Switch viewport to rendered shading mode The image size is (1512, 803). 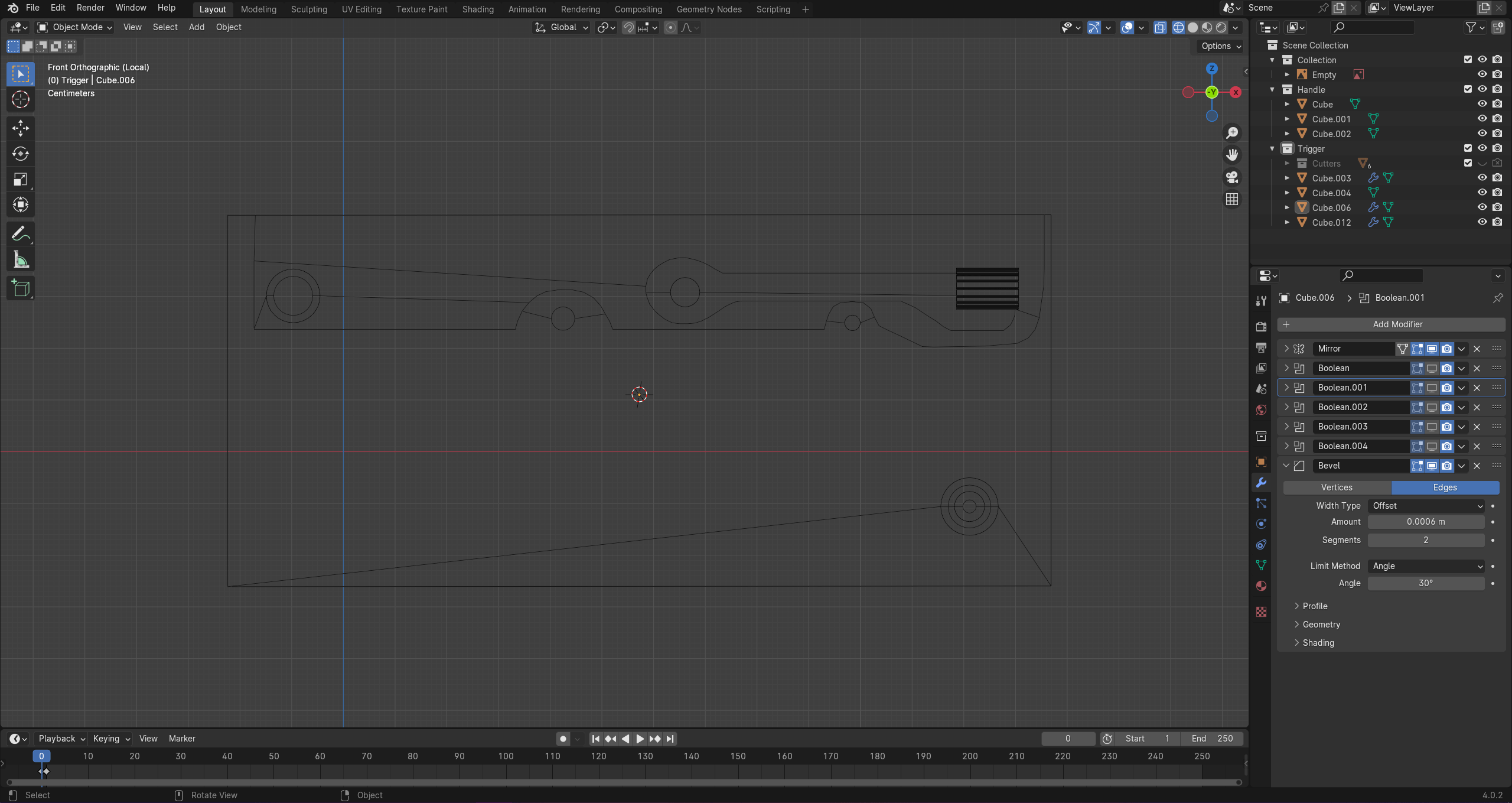click(x=1220, y=27)
